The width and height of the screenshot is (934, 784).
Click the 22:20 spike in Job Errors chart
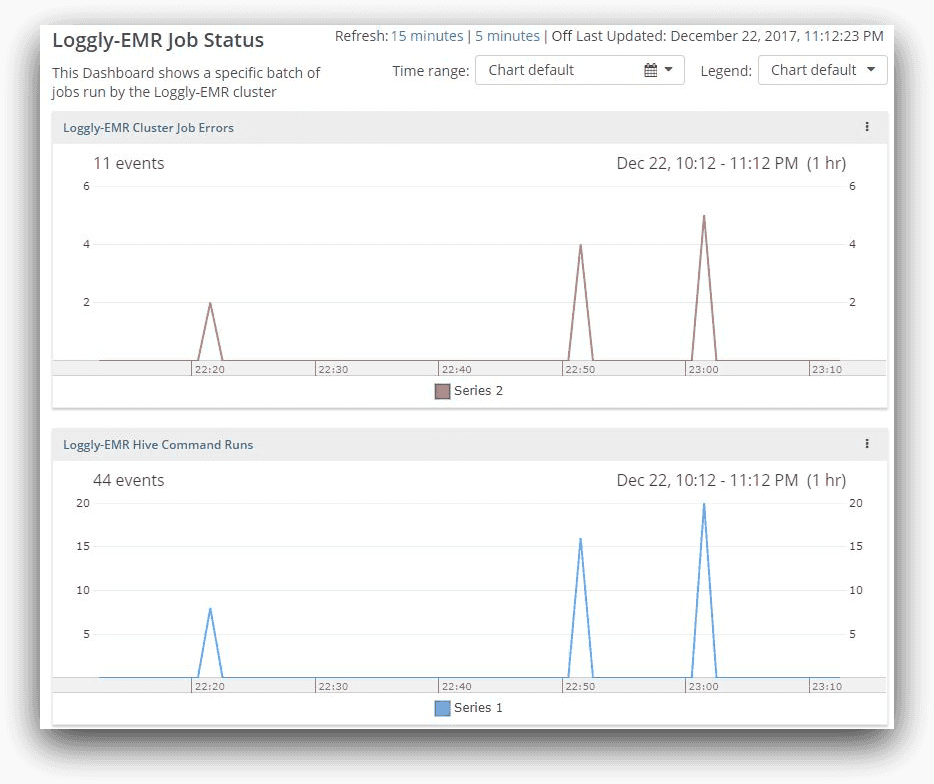click(210, 303)
